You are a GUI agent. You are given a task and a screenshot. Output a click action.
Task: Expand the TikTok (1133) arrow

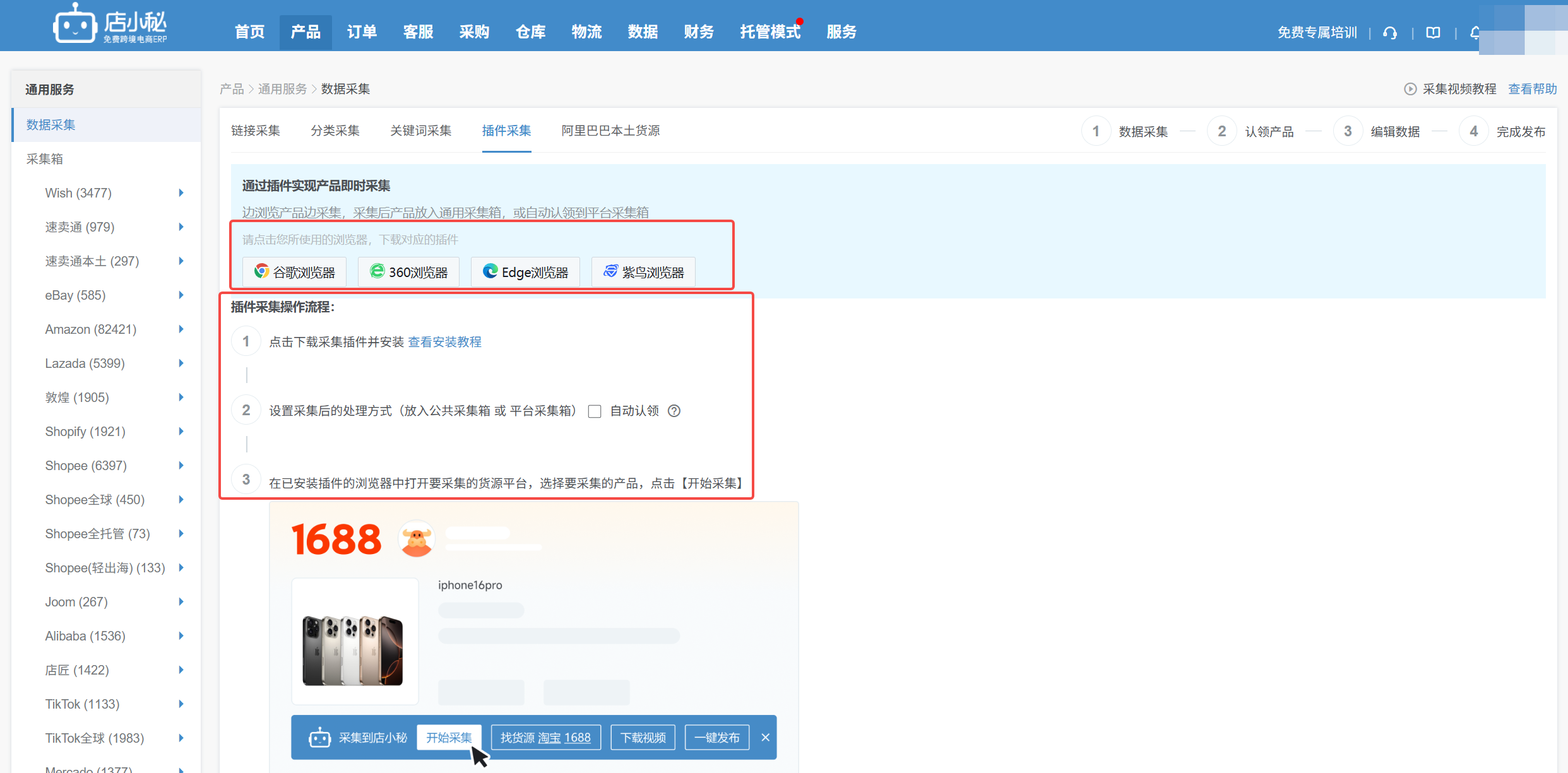pyautogui.click(x=181, y=704)
